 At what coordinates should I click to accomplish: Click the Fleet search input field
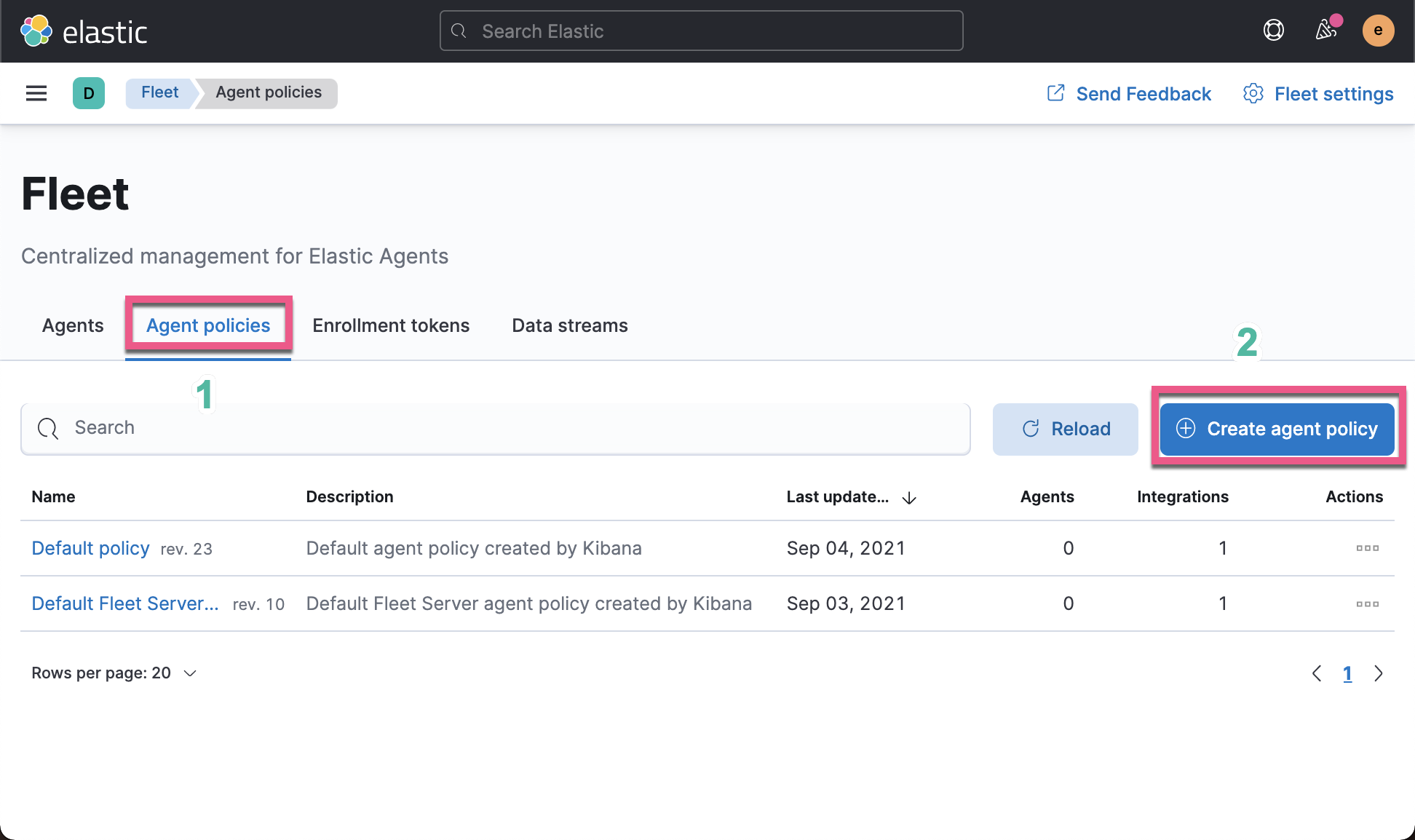click(496, 427)
